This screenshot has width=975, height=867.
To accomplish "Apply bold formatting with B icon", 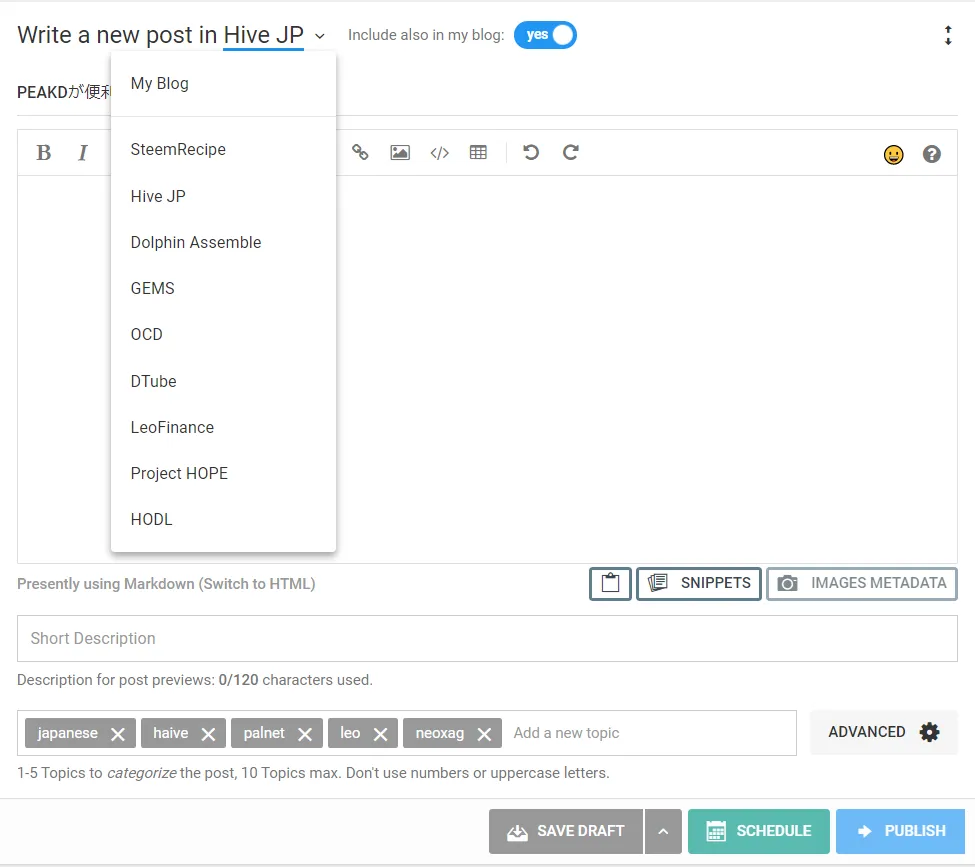I will (44, 152).
